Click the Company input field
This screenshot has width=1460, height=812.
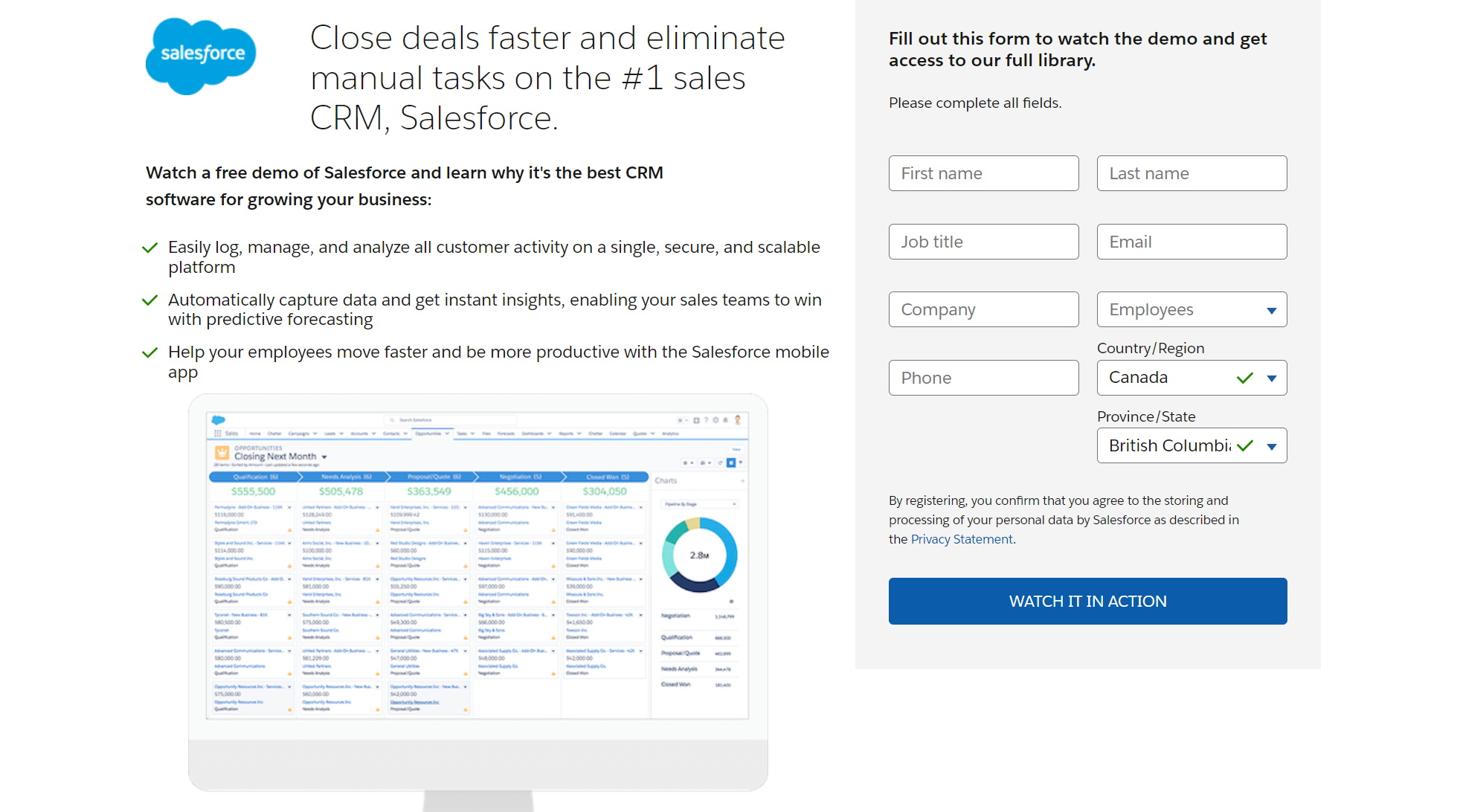[x=984, y=310]
